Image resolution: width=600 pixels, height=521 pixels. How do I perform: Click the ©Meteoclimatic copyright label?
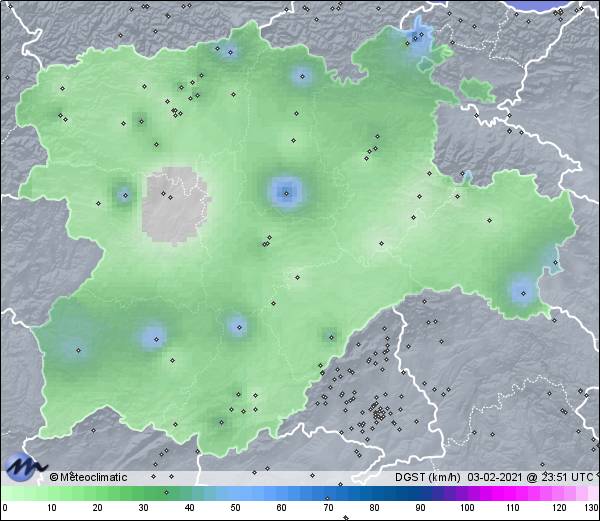coord(88,477)
